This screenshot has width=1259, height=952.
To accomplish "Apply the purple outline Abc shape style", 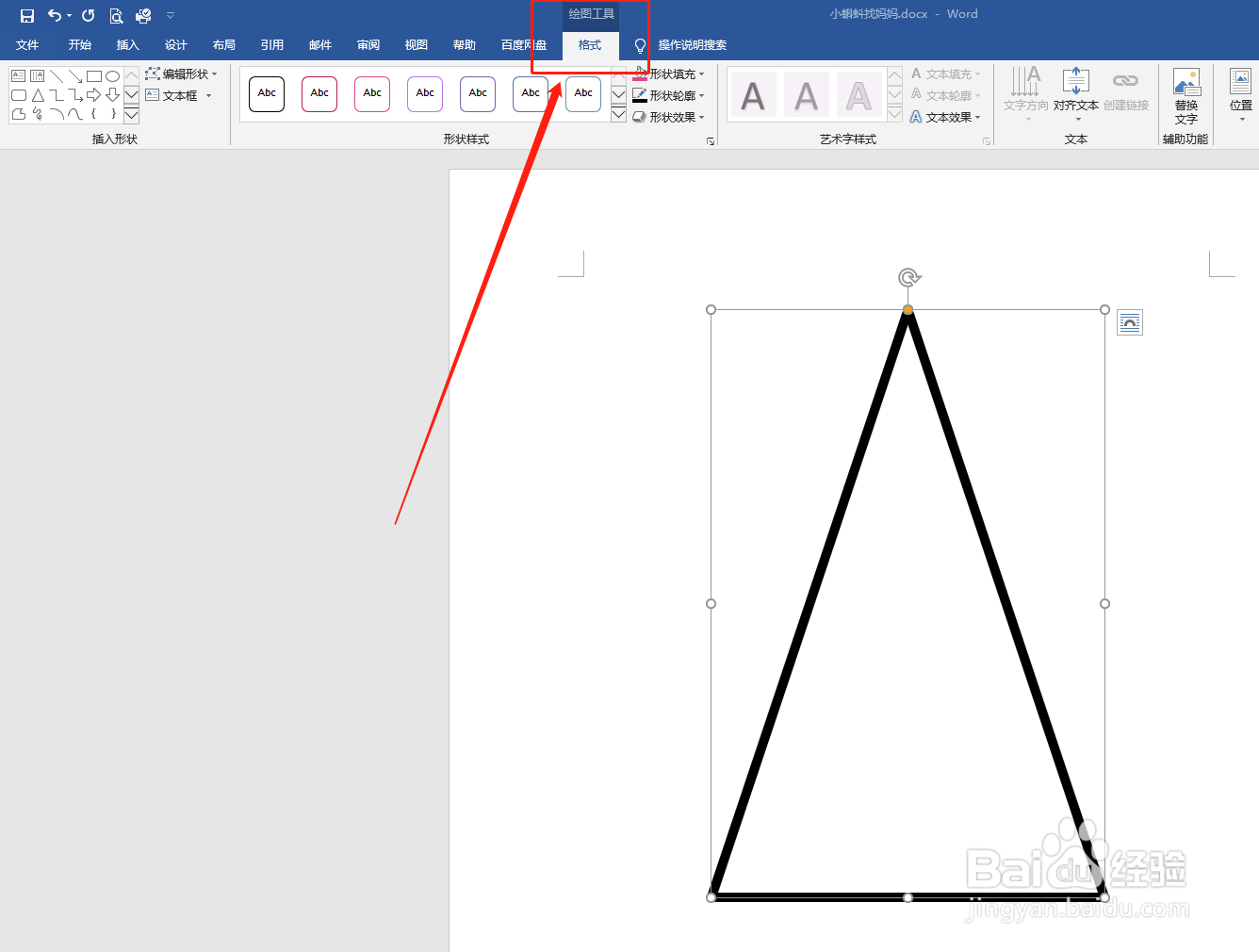I will [425, 94].
